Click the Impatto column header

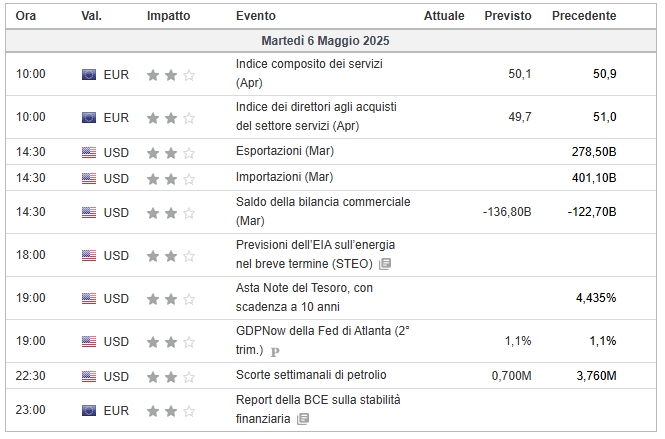click(168, 16)
